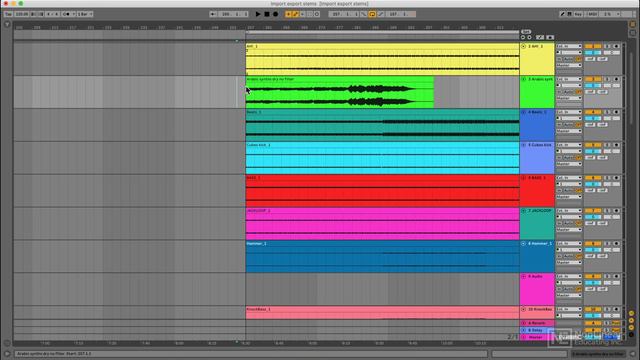640x360 pixels.
Task: Toggle In/Out section visibility circle
Action: click(631, 313)
